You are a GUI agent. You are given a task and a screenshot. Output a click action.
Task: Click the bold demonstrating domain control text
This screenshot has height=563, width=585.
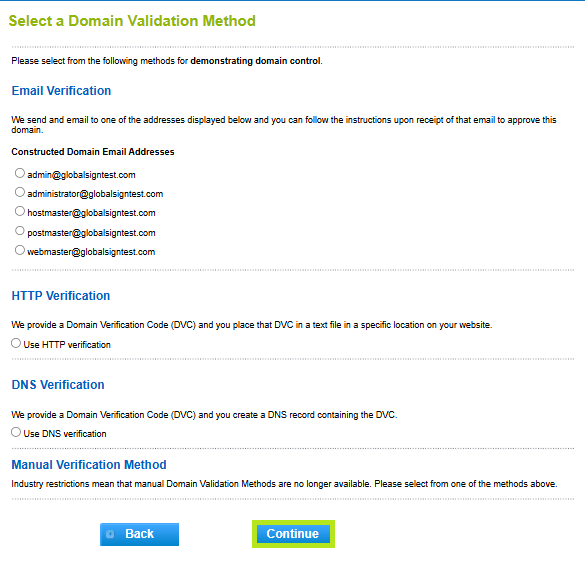(256, 61)
